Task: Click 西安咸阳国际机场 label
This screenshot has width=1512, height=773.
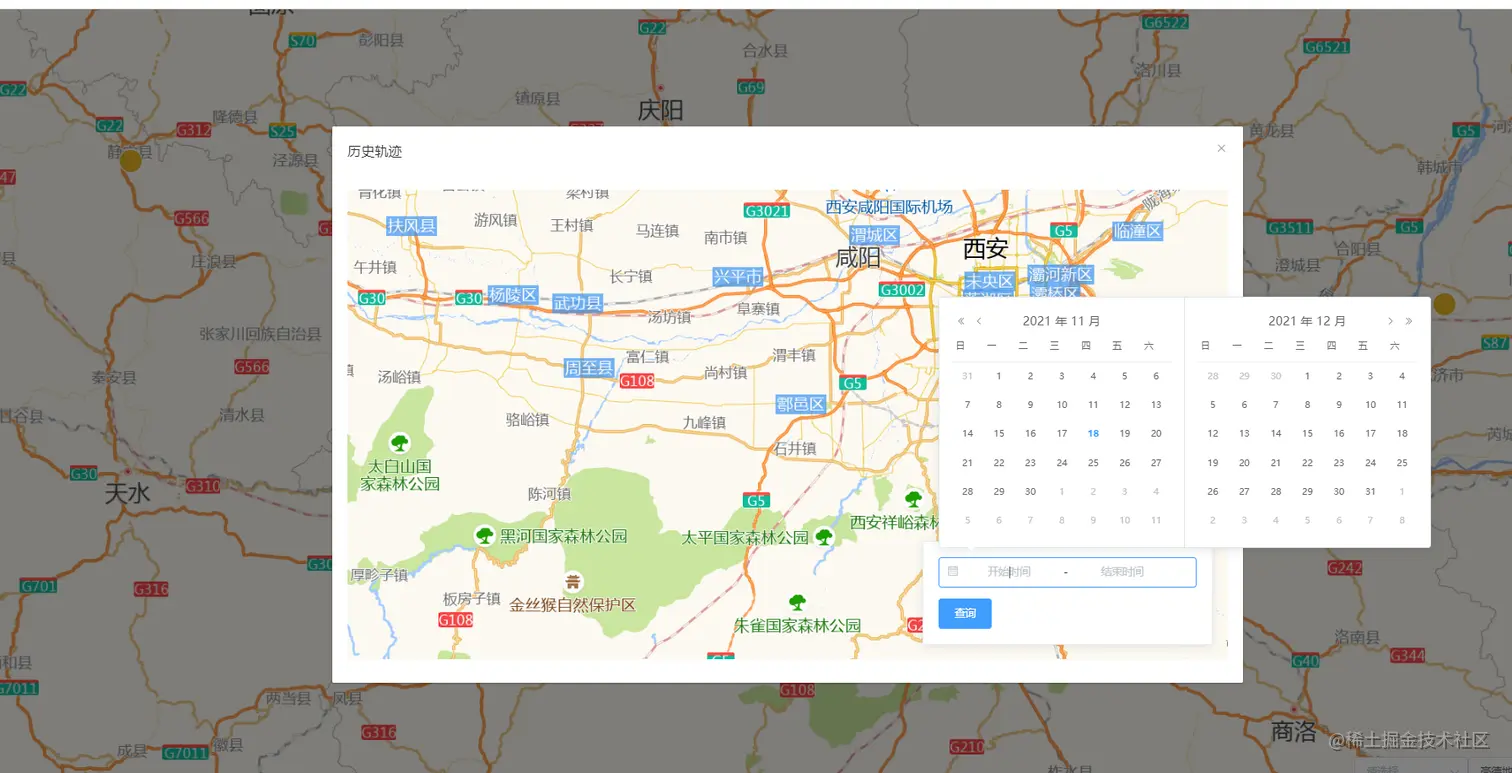Action: pos(889,206)
